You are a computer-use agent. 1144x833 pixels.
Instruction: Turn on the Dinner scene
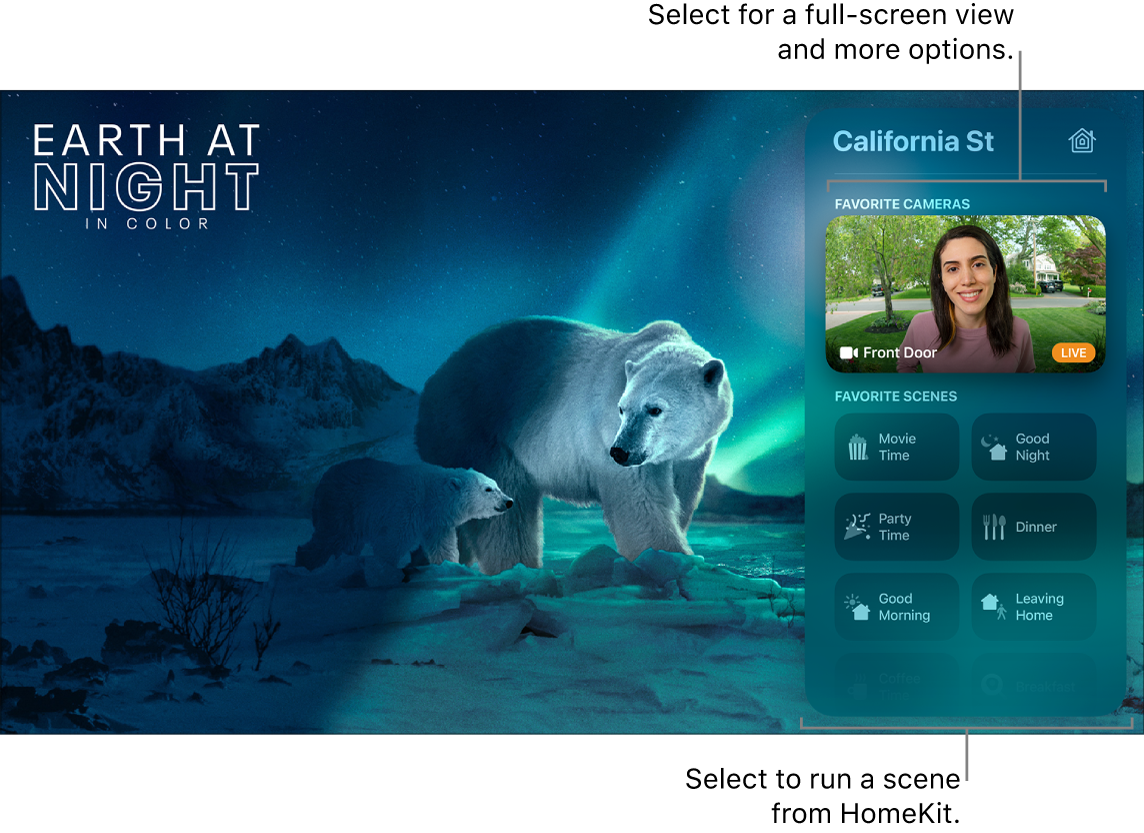tap(1033, 527)
